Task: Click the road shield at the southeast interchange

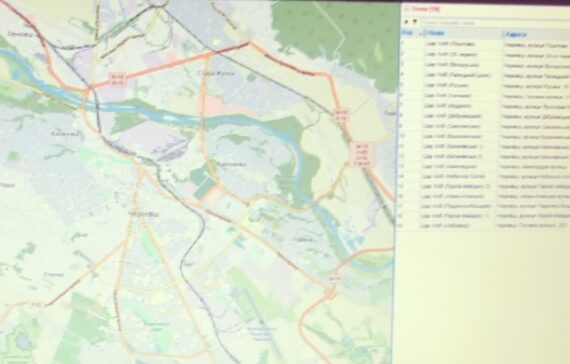Action: point(334,279)
